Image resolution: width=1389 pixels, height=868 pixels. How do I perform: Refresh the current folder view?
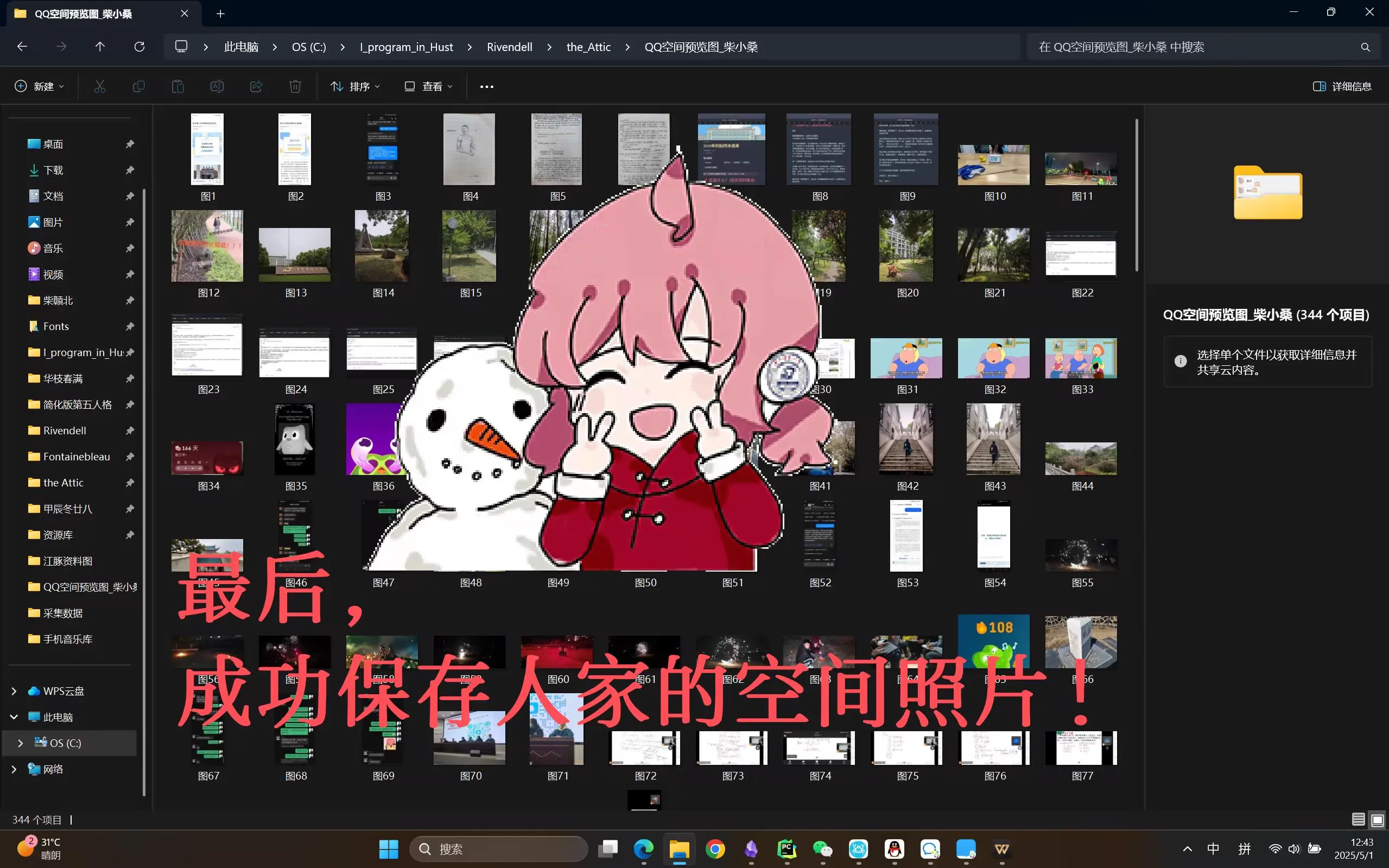pos(139,47)
